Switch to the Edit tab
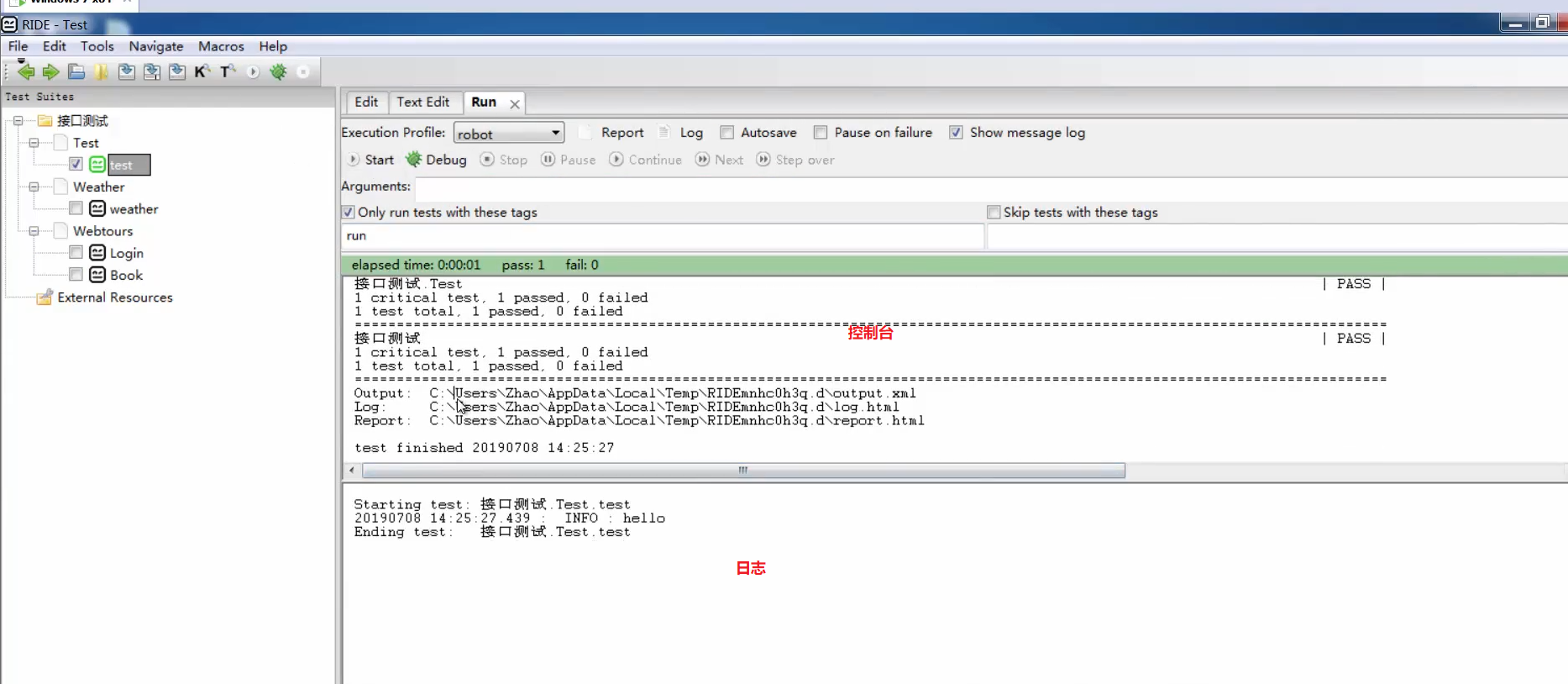This screenshot has width=1568, height=684. point(366,102)
